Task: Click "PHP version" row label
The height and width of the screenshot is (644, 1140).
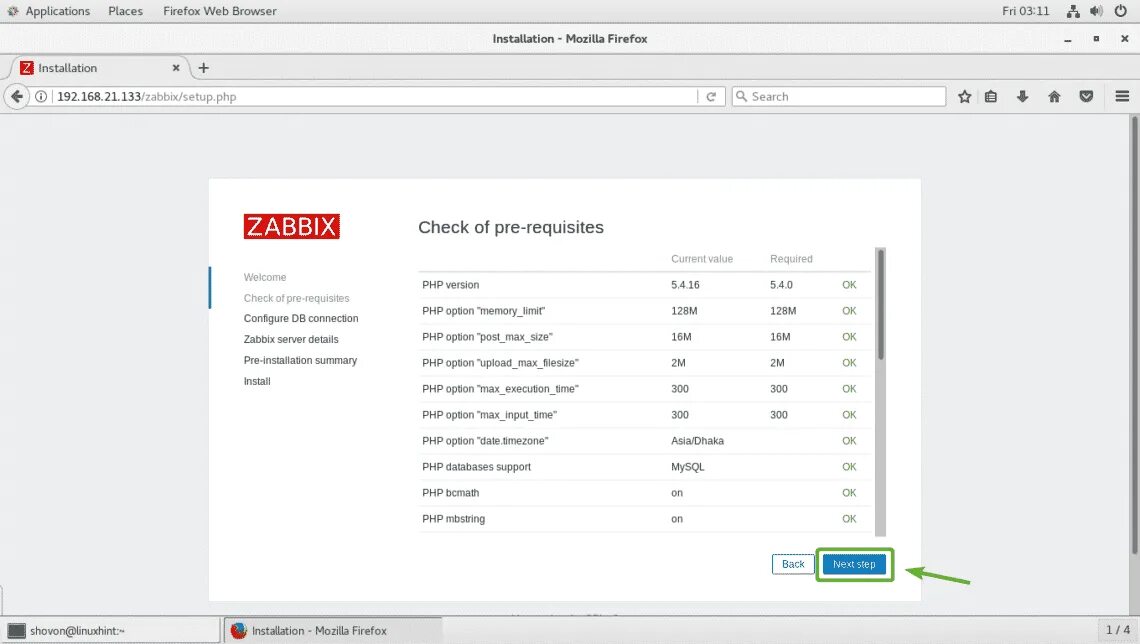Action: point(450,285)
